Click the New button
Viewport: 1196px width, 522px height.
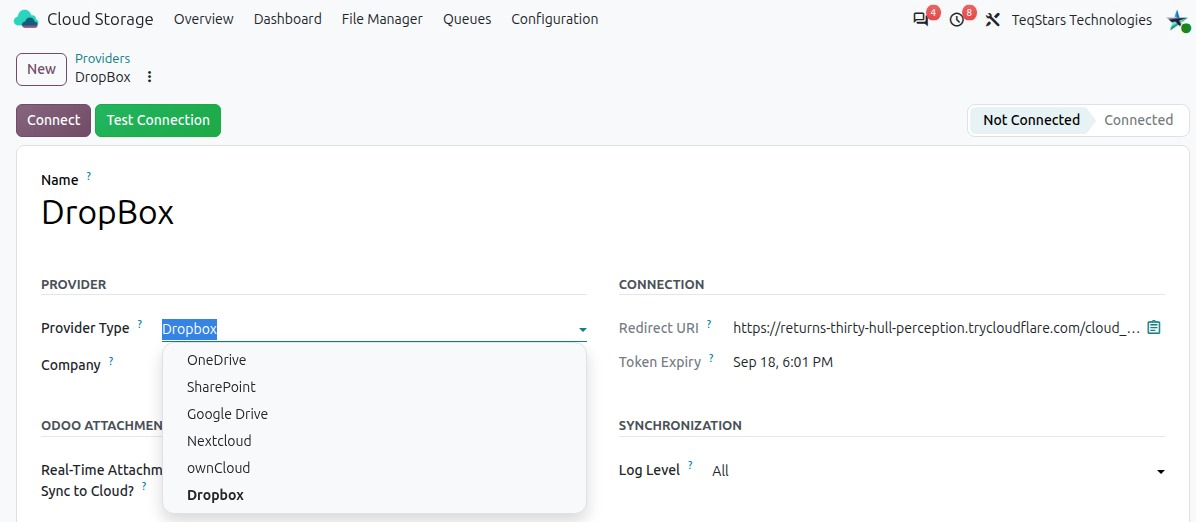click(41, 69)
